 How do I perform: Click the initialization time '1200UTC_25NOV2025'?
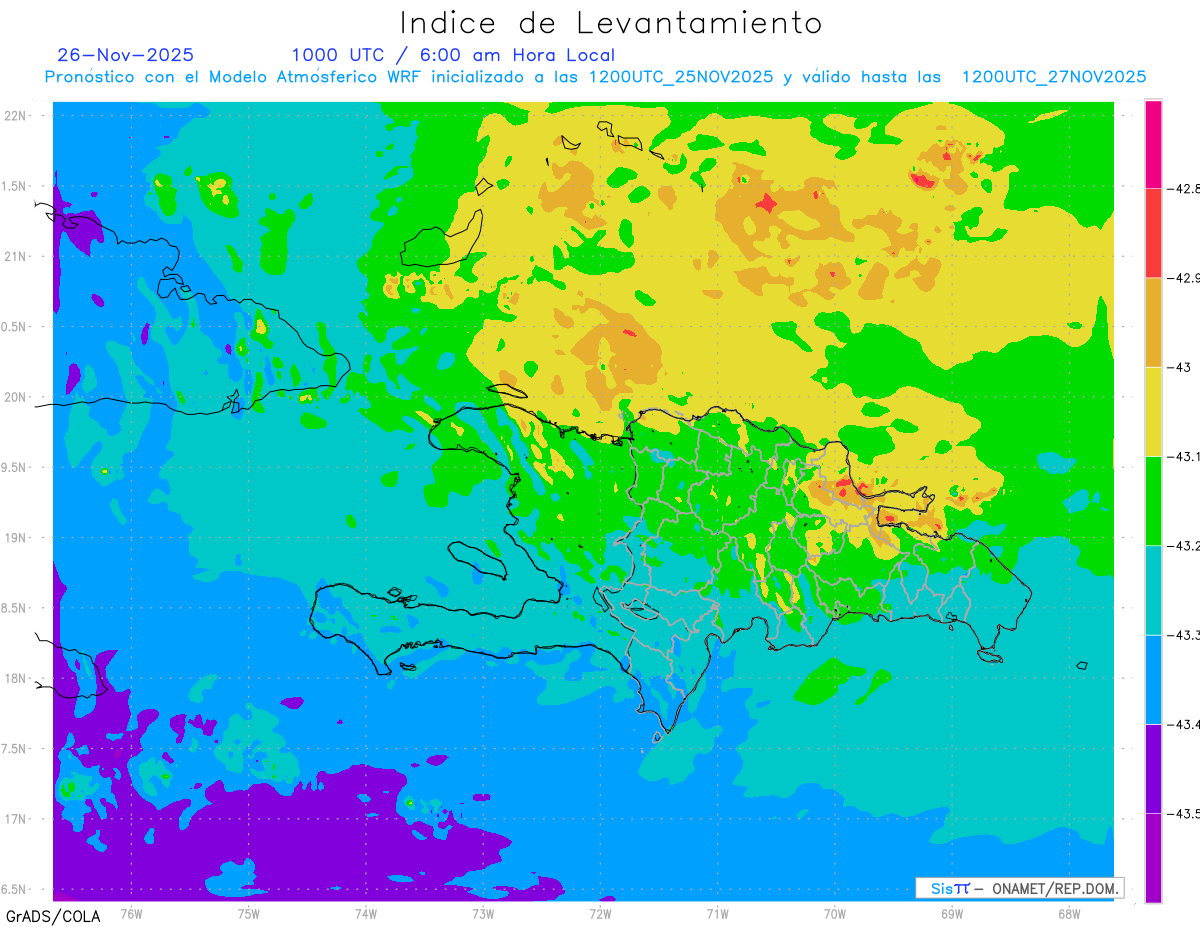pyautogui.click(x=680, y=77)
